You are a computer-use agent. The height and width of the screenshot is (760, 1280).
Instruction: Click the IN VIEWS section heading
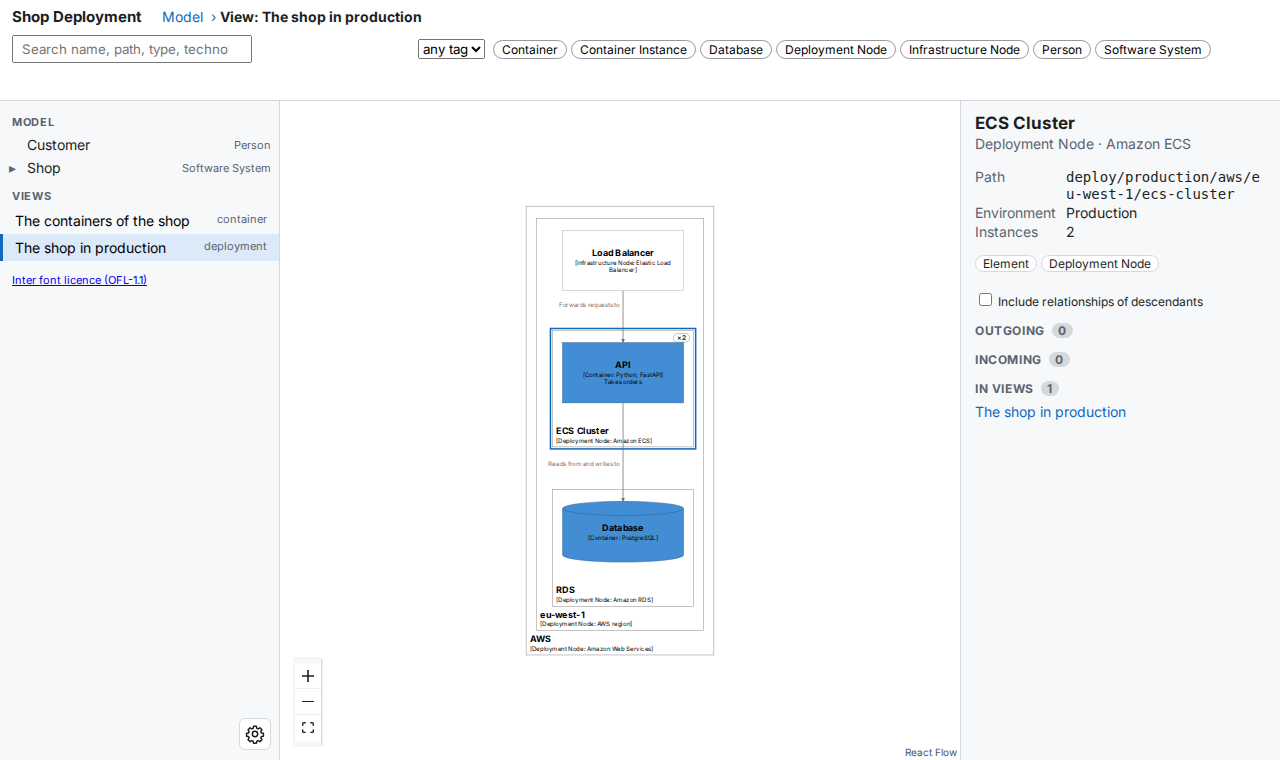pyautogui.click(x=1004, y=388)
